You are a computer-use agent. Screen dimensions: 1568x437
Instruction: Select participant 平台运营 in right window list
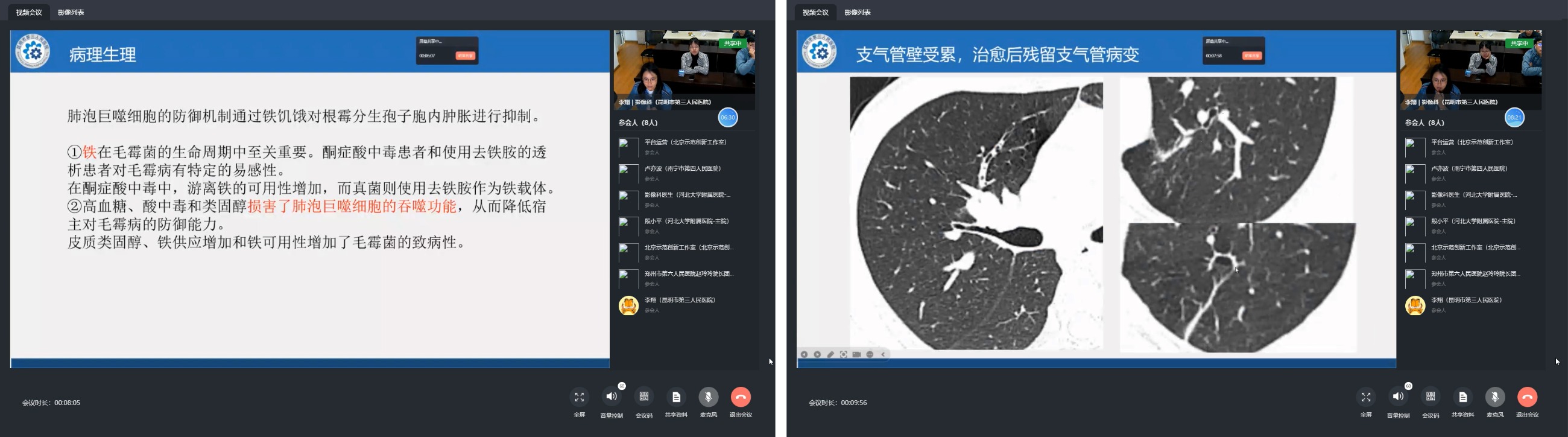pos(1471,147)
